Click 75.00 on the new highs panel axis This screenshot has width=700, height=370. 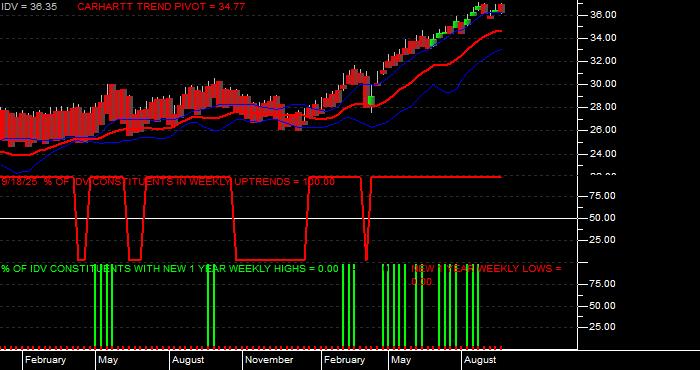[602, 284]
